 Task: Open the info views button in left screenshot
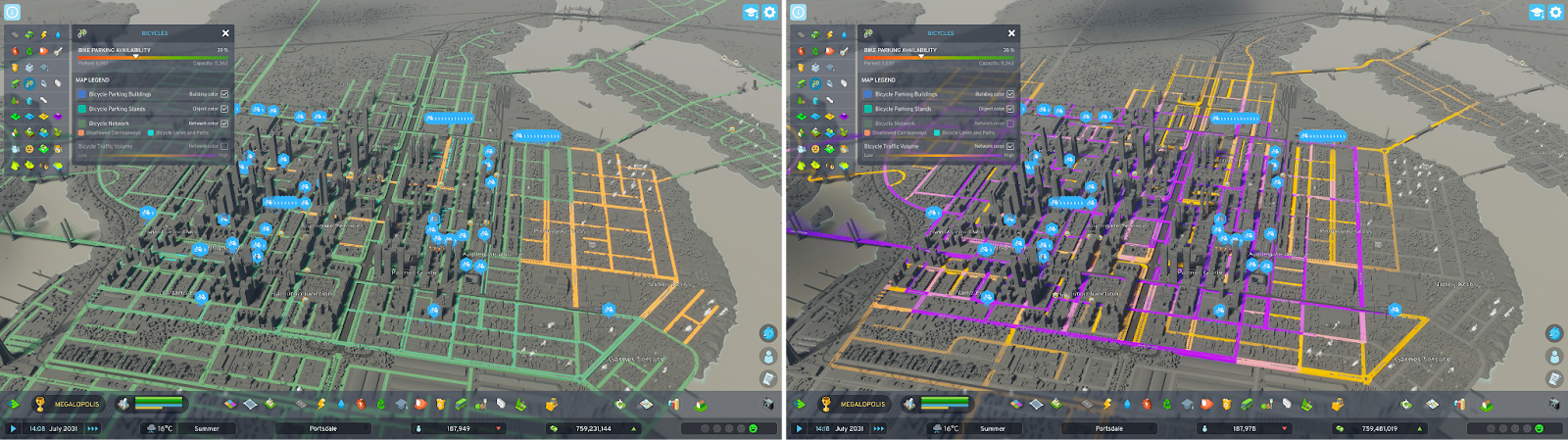(x=13, y=12)
